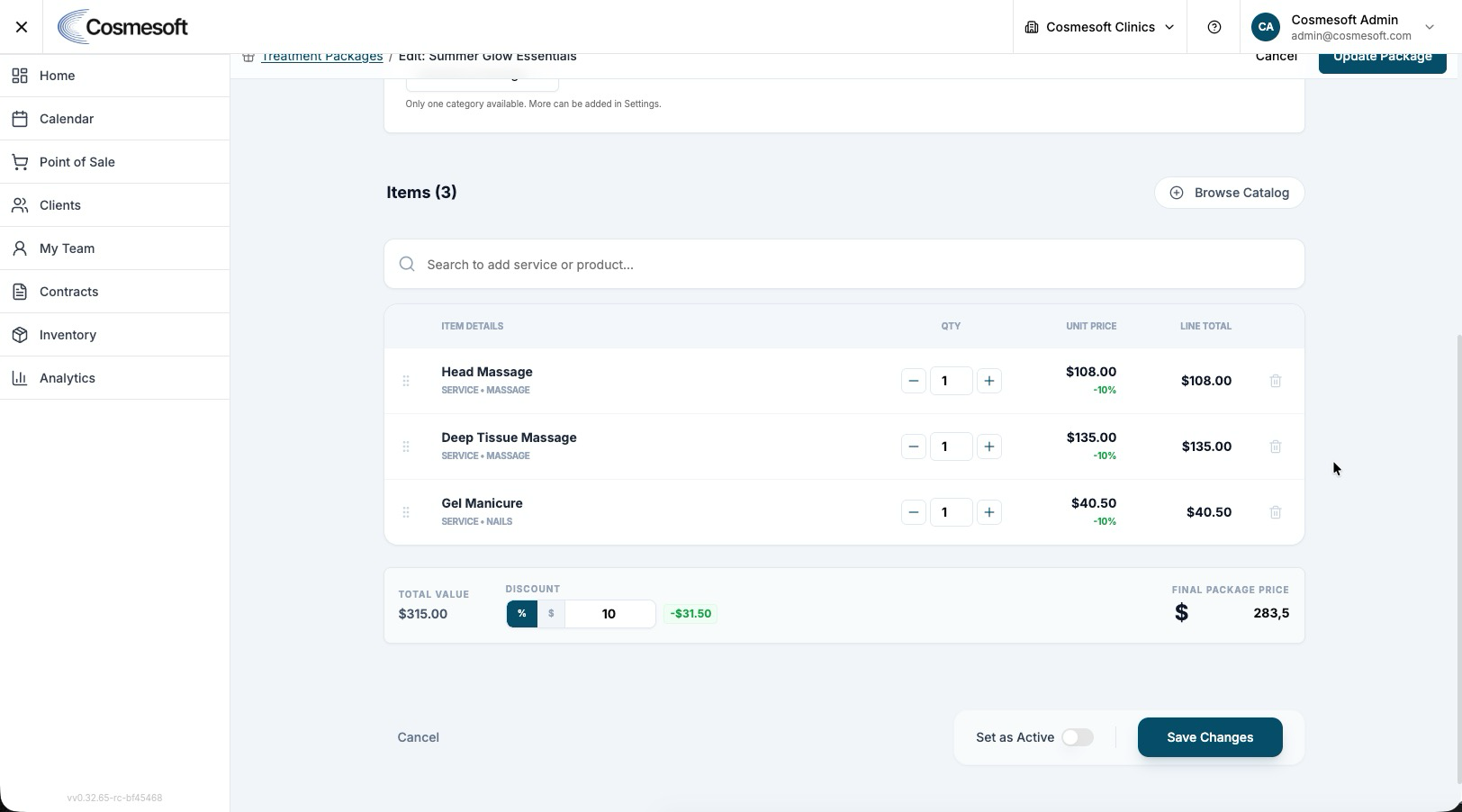Click the bottom Cancel link
Viewport: 1462px width, 812px height.
click(x=419, y=737)
